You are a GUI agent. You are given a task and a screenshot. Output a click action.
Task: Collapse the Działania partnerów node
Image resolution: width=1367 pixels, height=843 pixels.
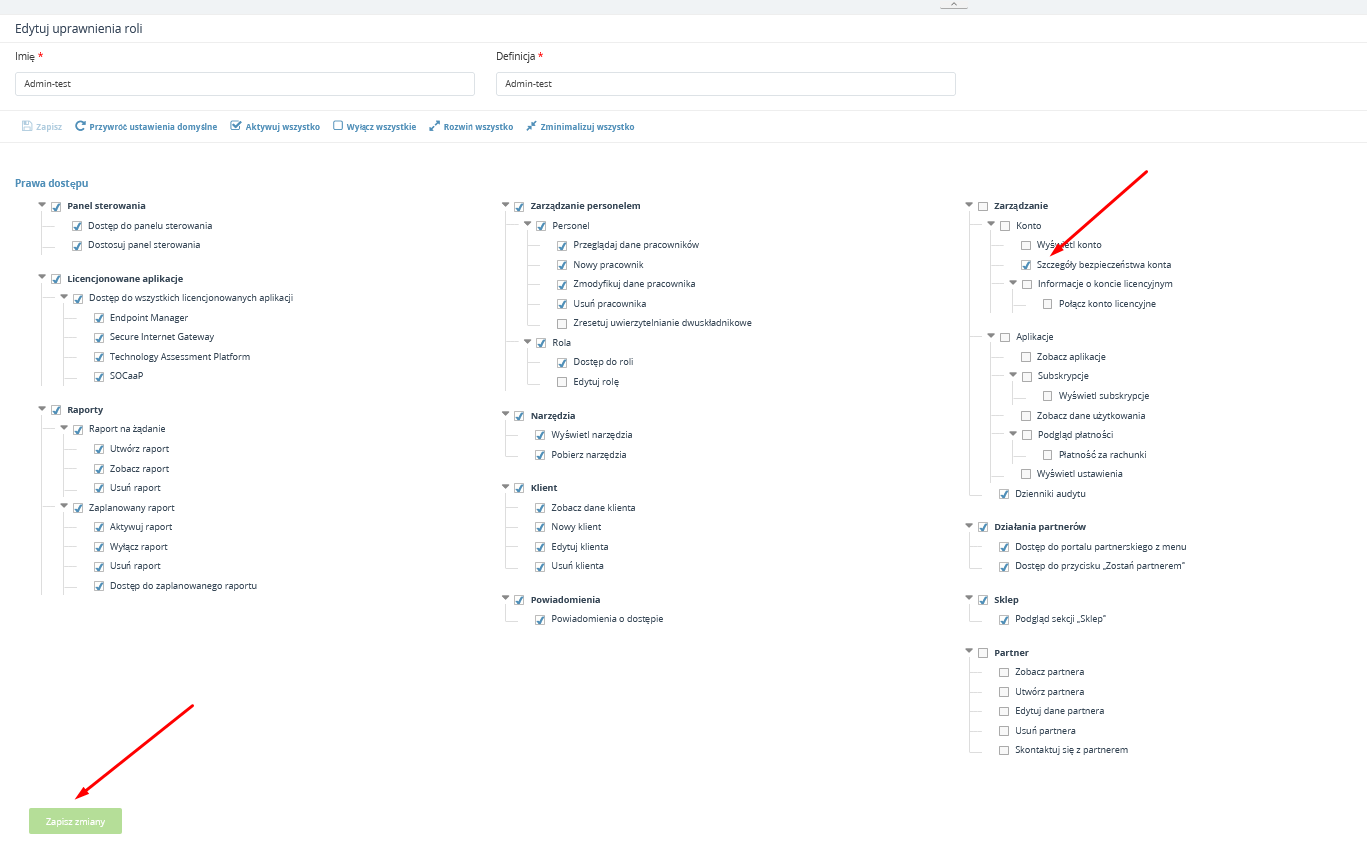(969, 526)
